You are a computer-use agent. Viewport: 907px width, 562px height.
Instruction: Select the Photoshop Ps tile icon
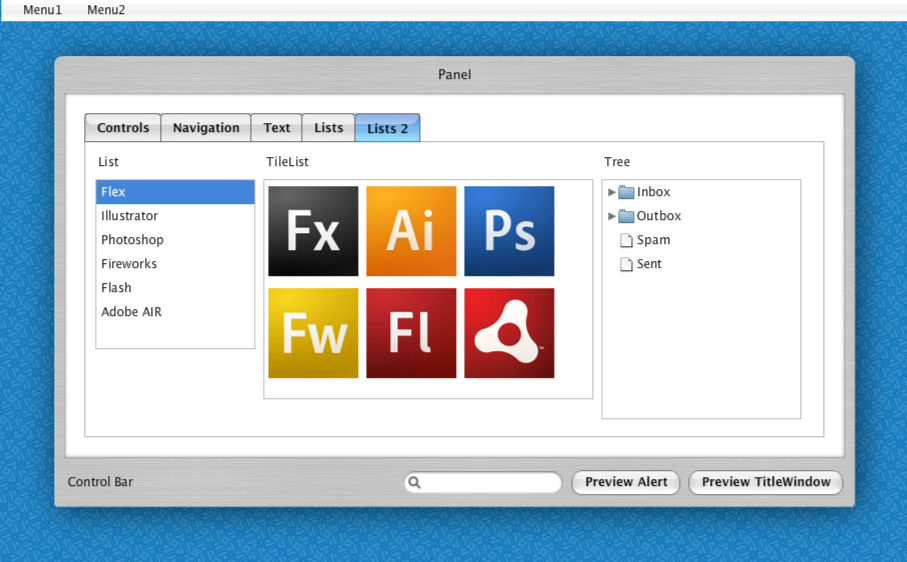tap(509, 231)
